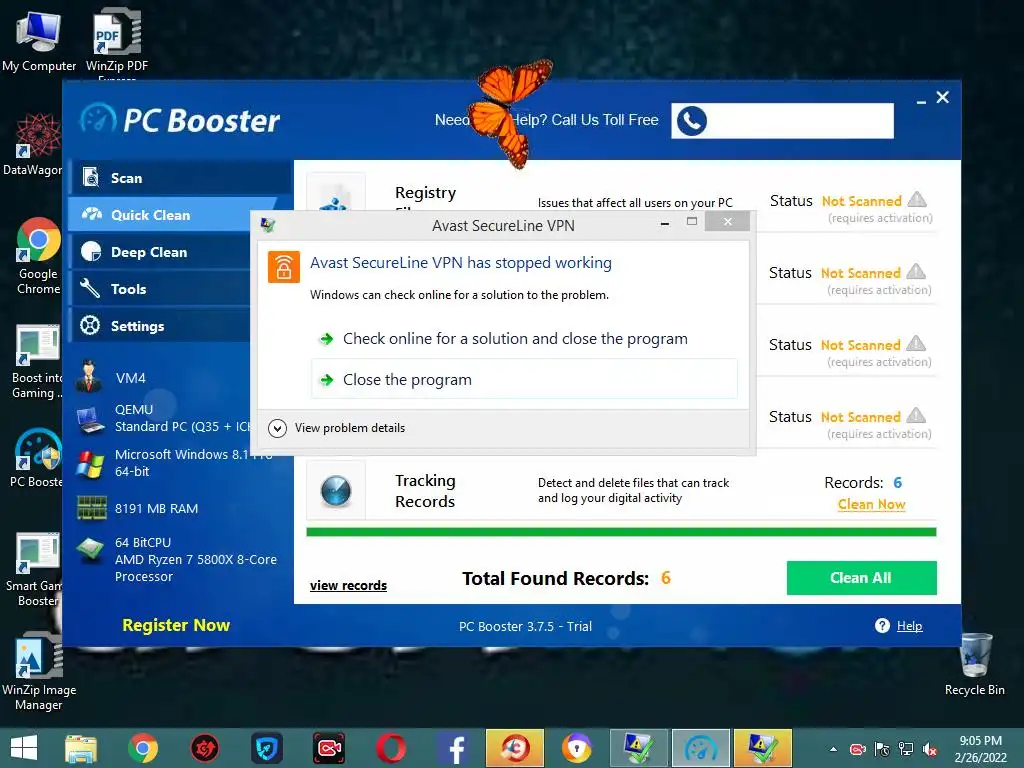Screen dimensions: 1024x768
Task: Click the toll free phone number field
Action: 782,121
